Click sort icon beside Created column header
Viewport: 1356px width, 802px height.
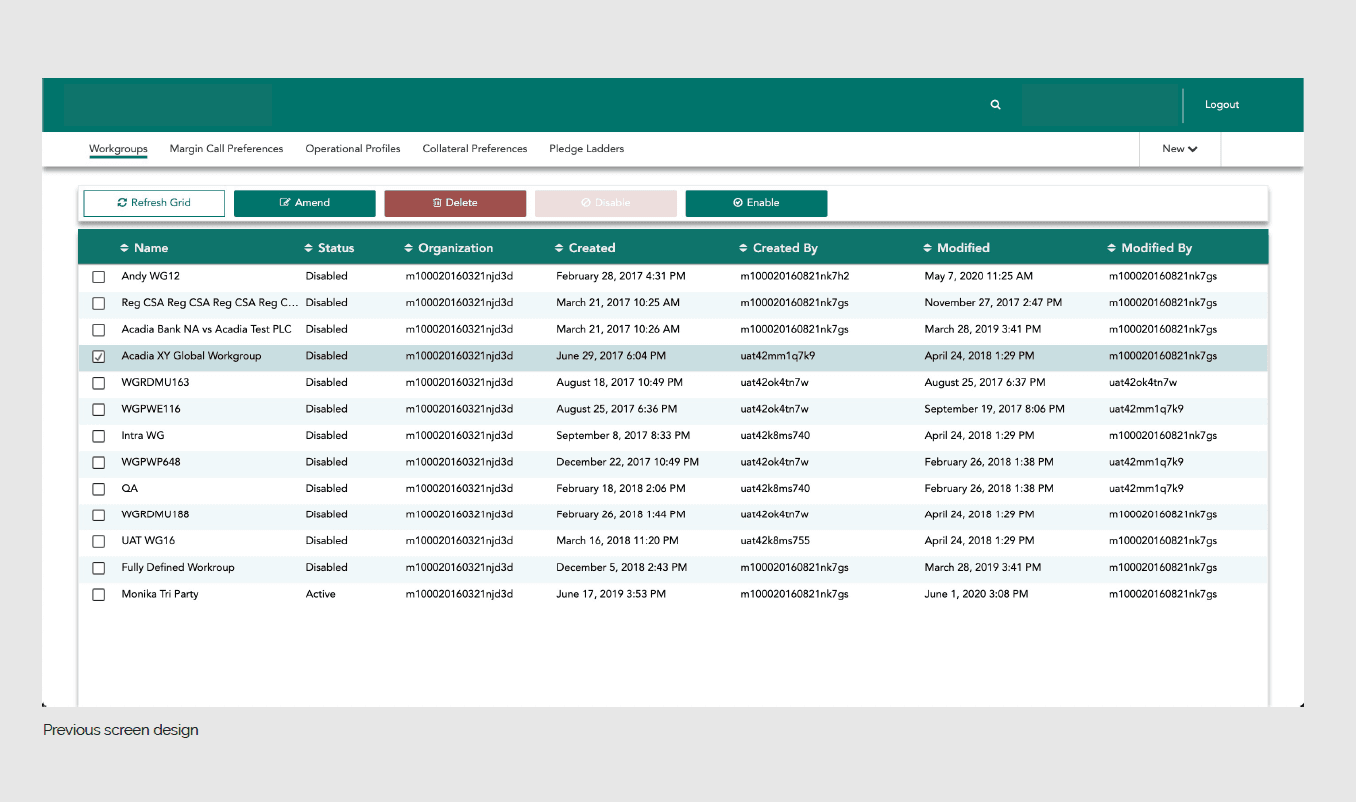(x=559, y=248)
